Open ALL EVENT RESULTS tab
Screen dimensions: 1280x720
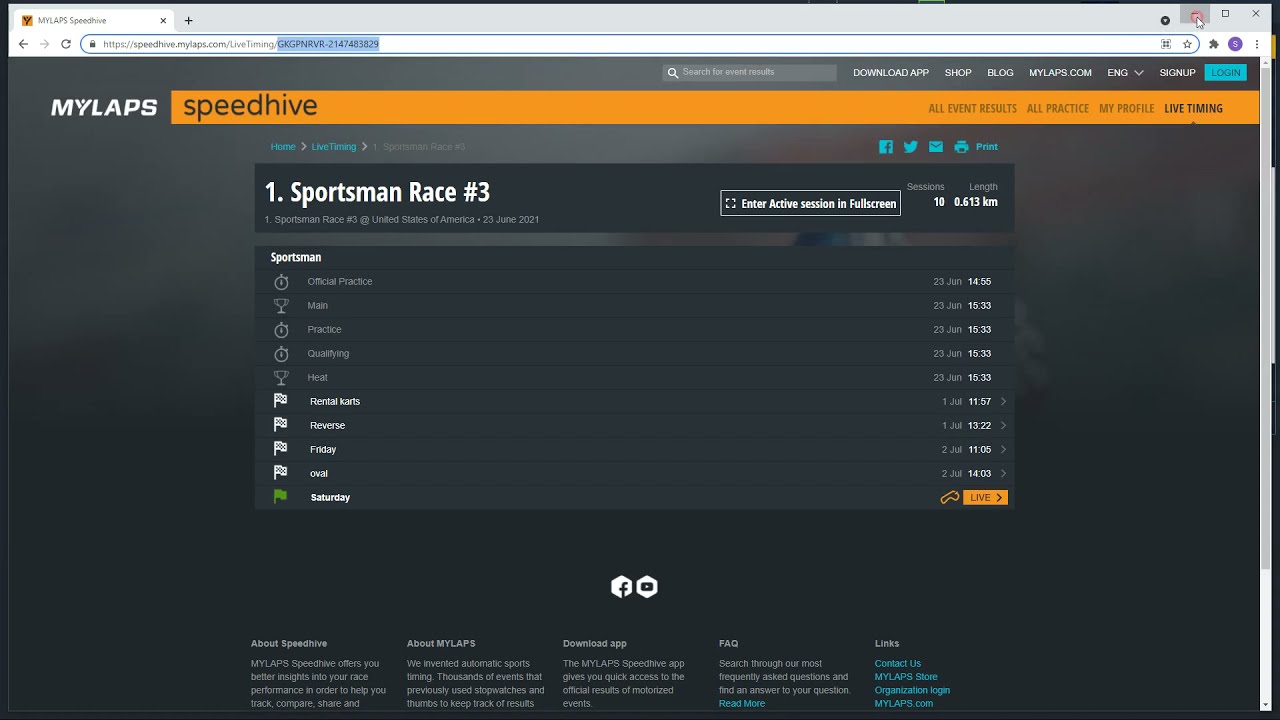972,108
